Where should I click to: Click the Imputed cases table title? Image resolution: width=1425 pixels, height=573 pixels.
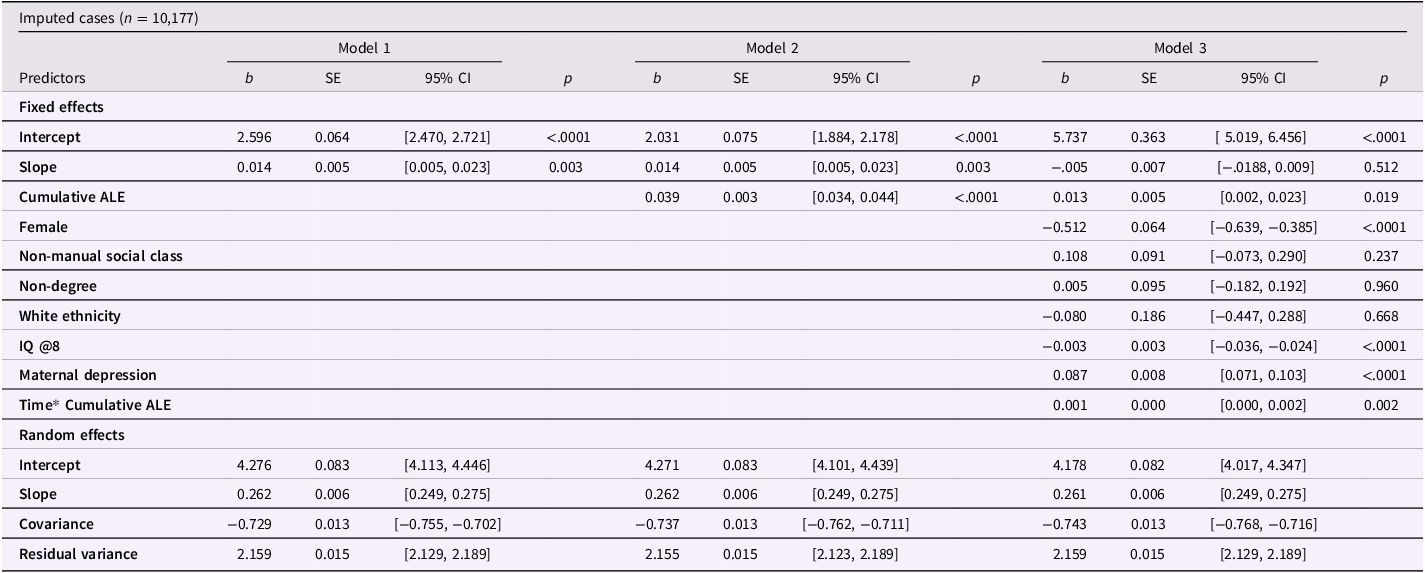point(110,17)
